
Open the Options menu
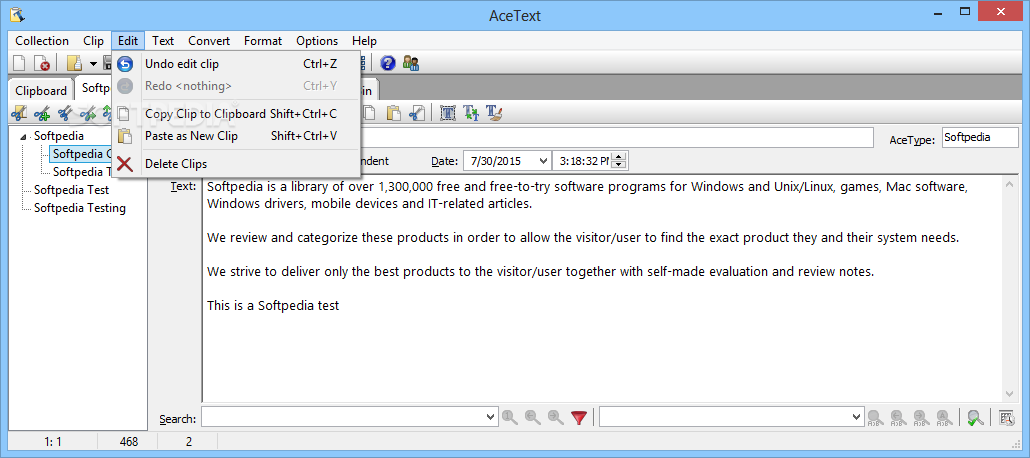317,41
